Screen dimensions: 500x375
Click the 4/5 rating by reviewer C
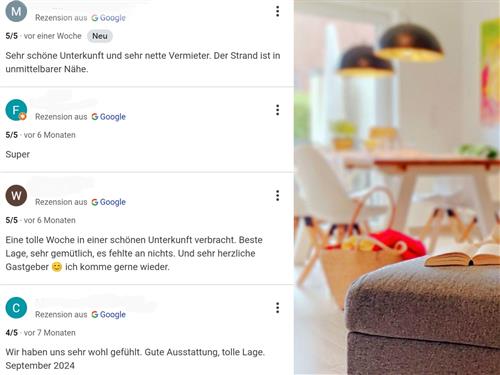click(x=12, y=333)
